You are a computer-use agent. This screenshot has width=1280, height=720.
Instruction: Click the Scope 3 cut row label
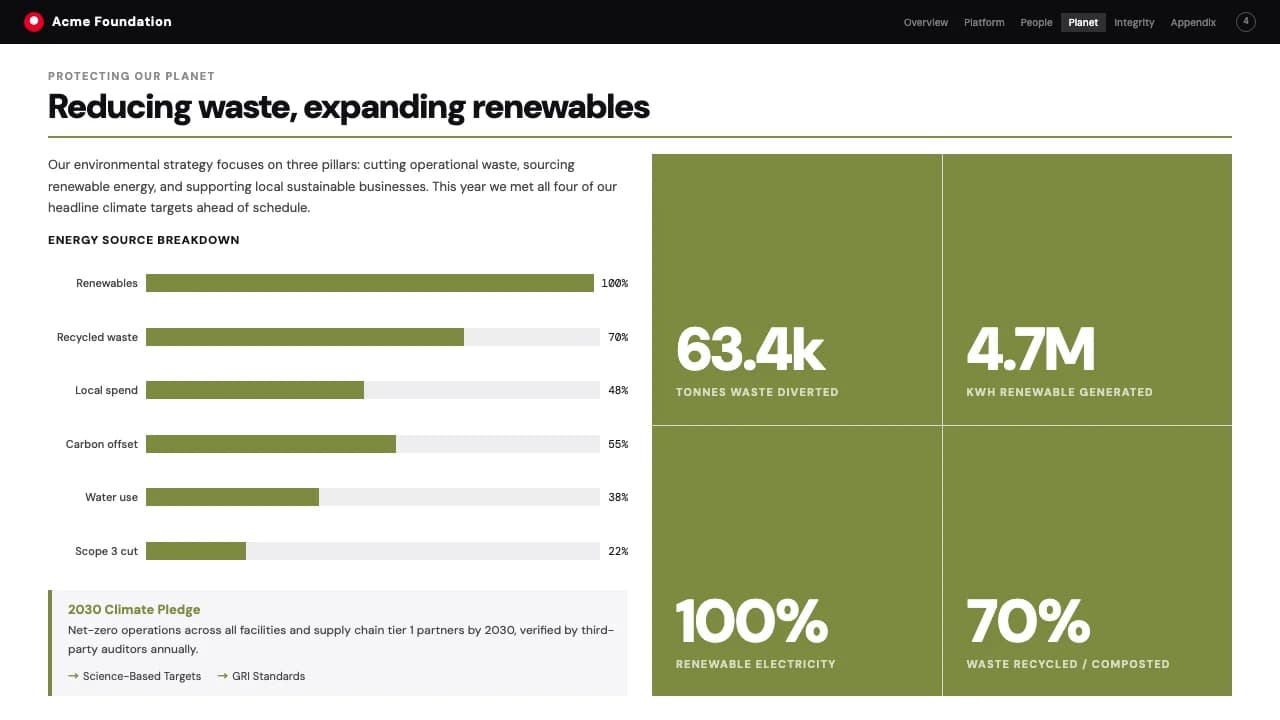click(106, 551)
